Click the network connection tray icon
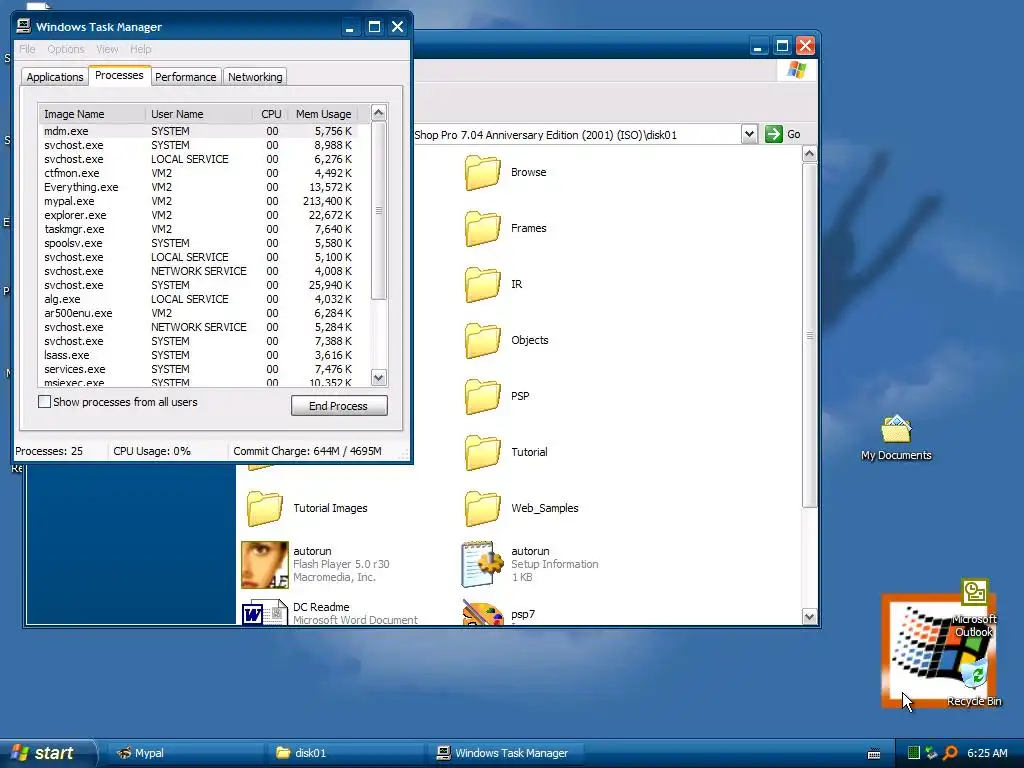This screenshot has height=768, width=1024. pos(931,753)
